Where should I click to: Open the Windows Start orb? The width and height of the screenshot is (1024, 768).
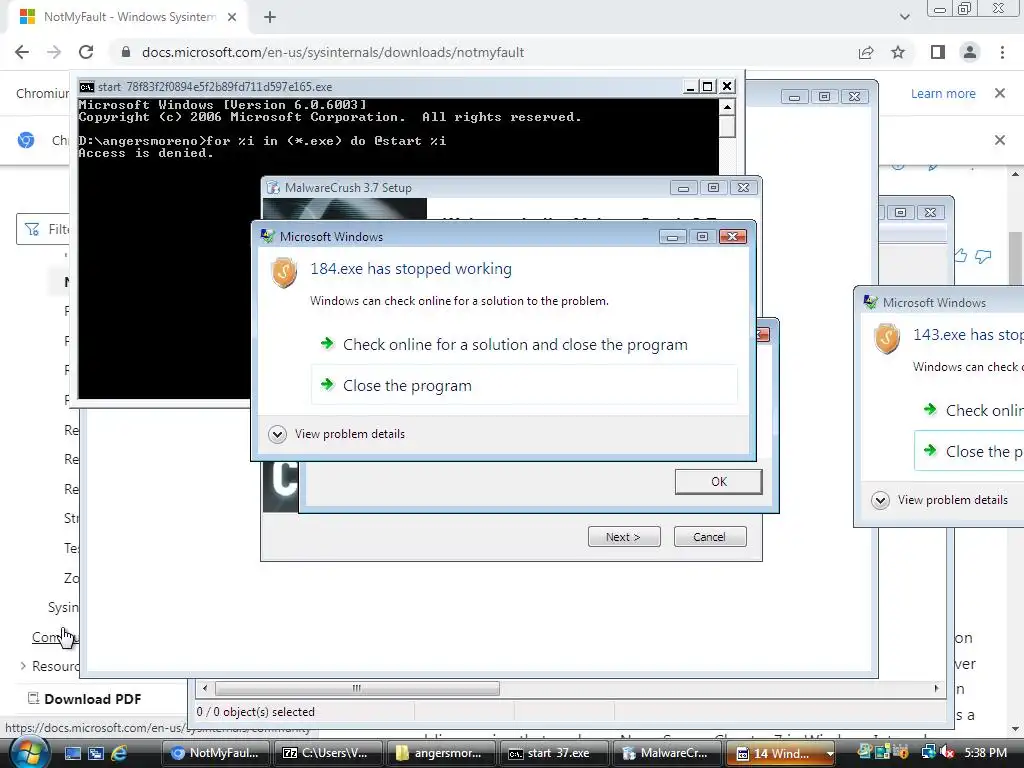click(28, 752)
